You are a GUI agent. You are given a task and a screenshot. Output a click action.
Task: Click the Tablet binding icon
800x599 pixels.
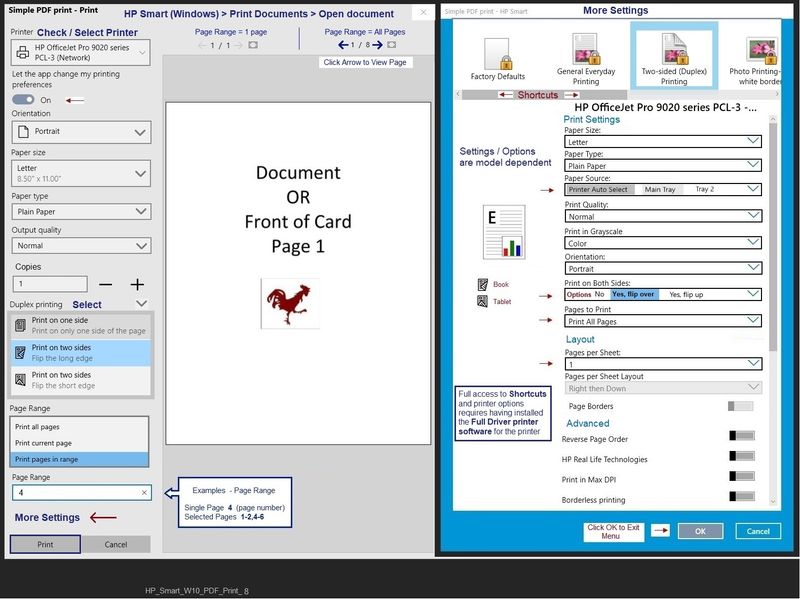(483, 302)
